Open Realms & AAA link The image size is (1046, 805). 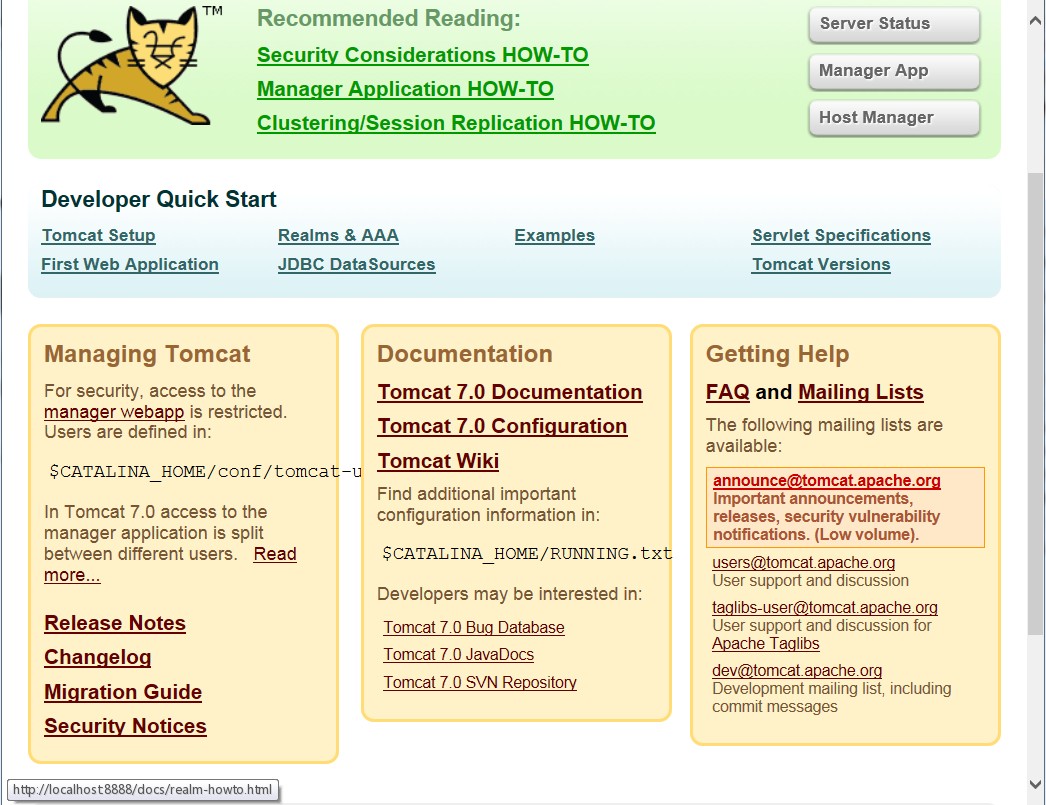338,235
